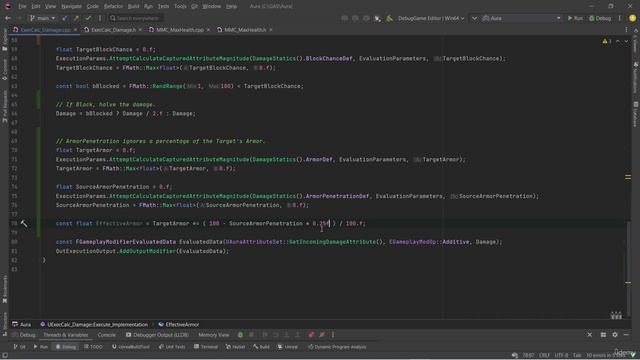Open the Tools menu
This screenshot has width=640, height=360.
180,6
